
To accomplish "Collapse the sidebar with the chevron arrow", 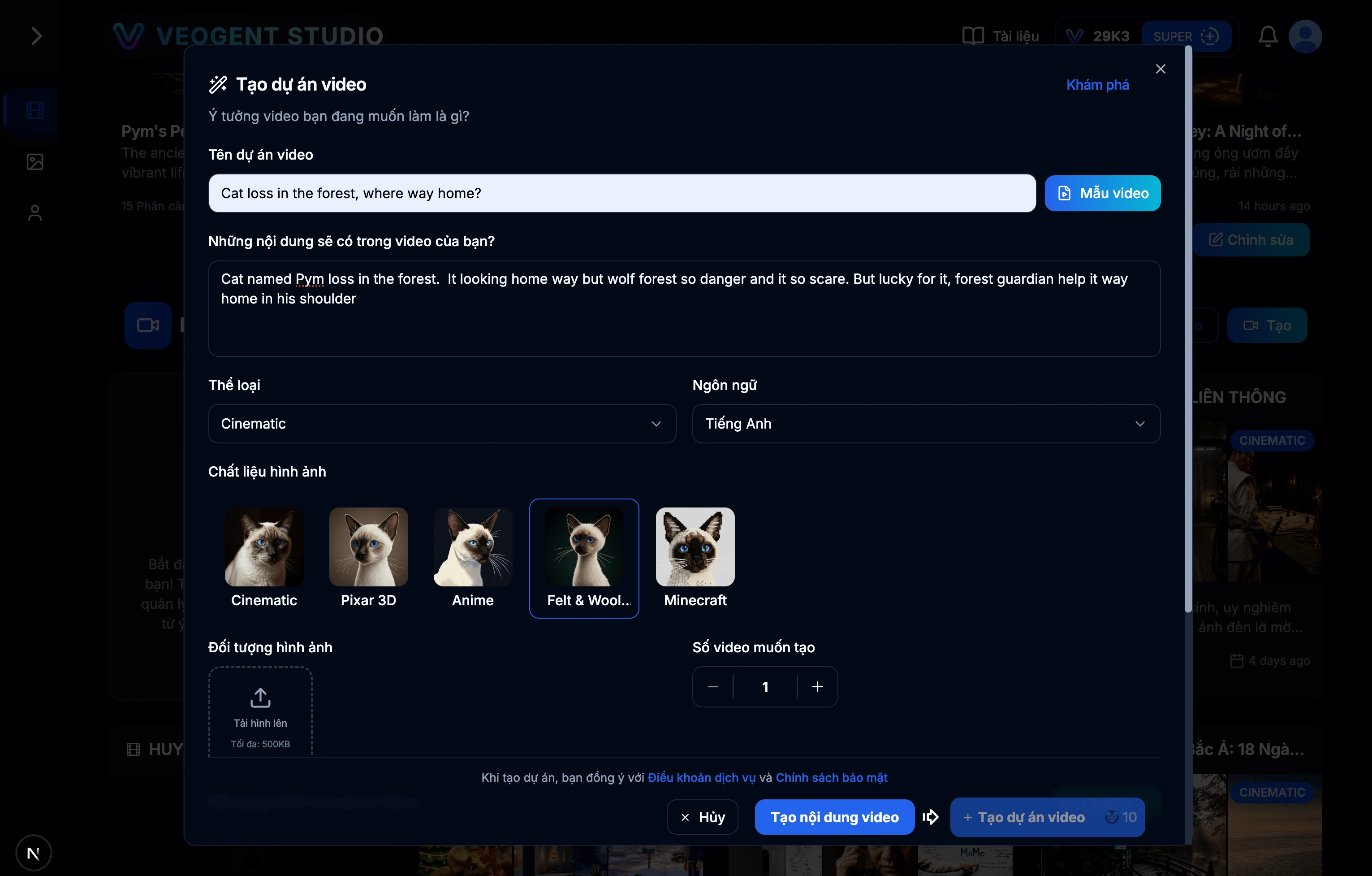I will click(x=36, y=36).
